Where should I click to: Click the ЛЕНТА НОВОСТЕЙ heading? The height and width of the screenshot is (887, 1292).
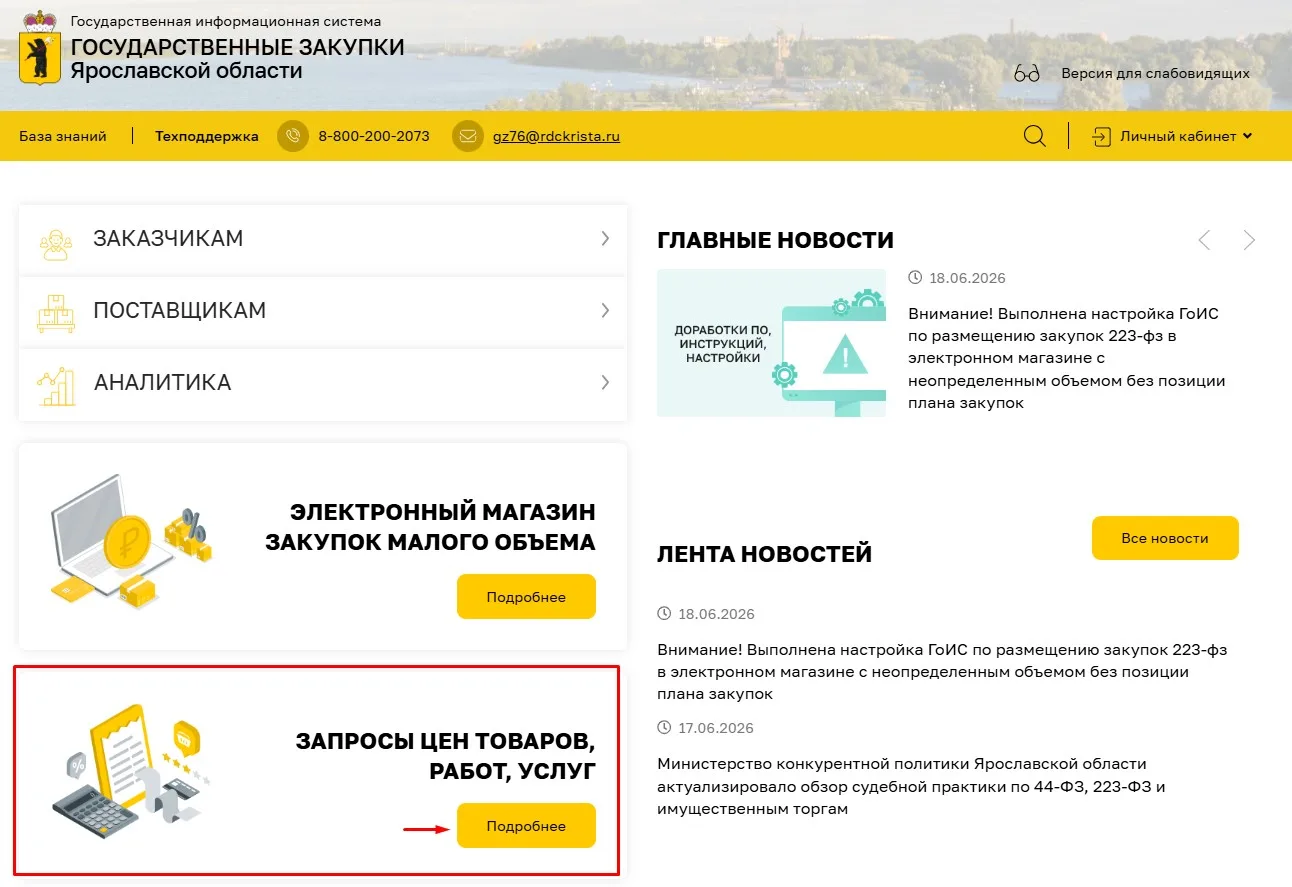click(x=764, y=554)
